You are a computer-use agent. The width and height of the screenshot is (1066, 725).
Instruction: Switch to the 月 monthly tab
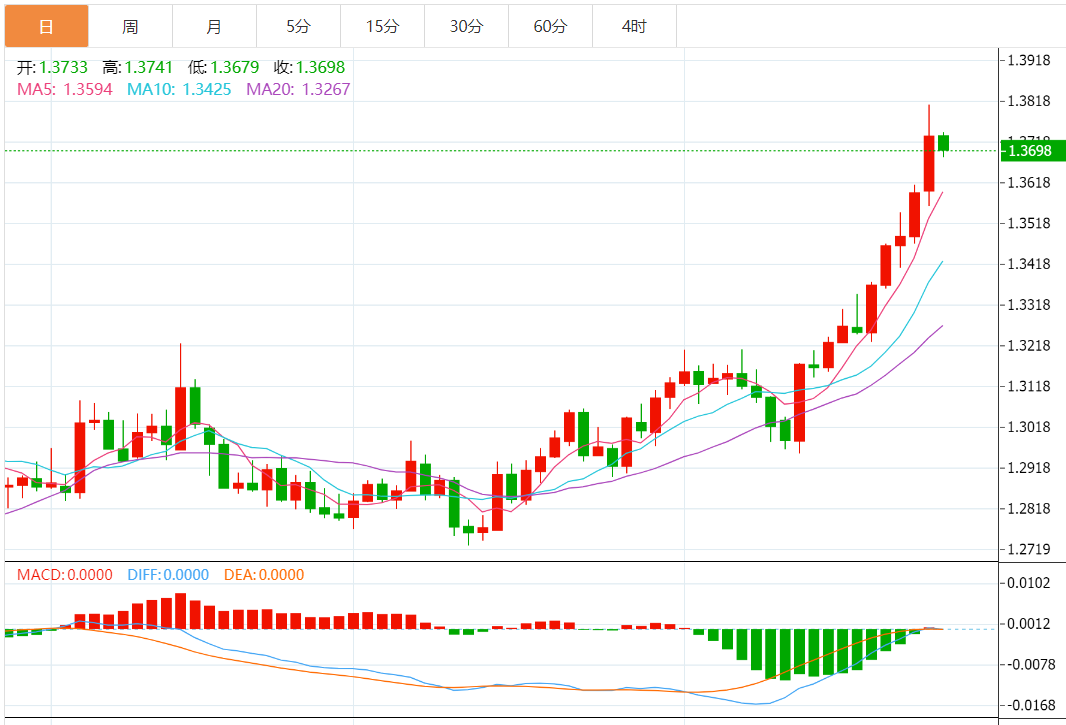[215, 27]
